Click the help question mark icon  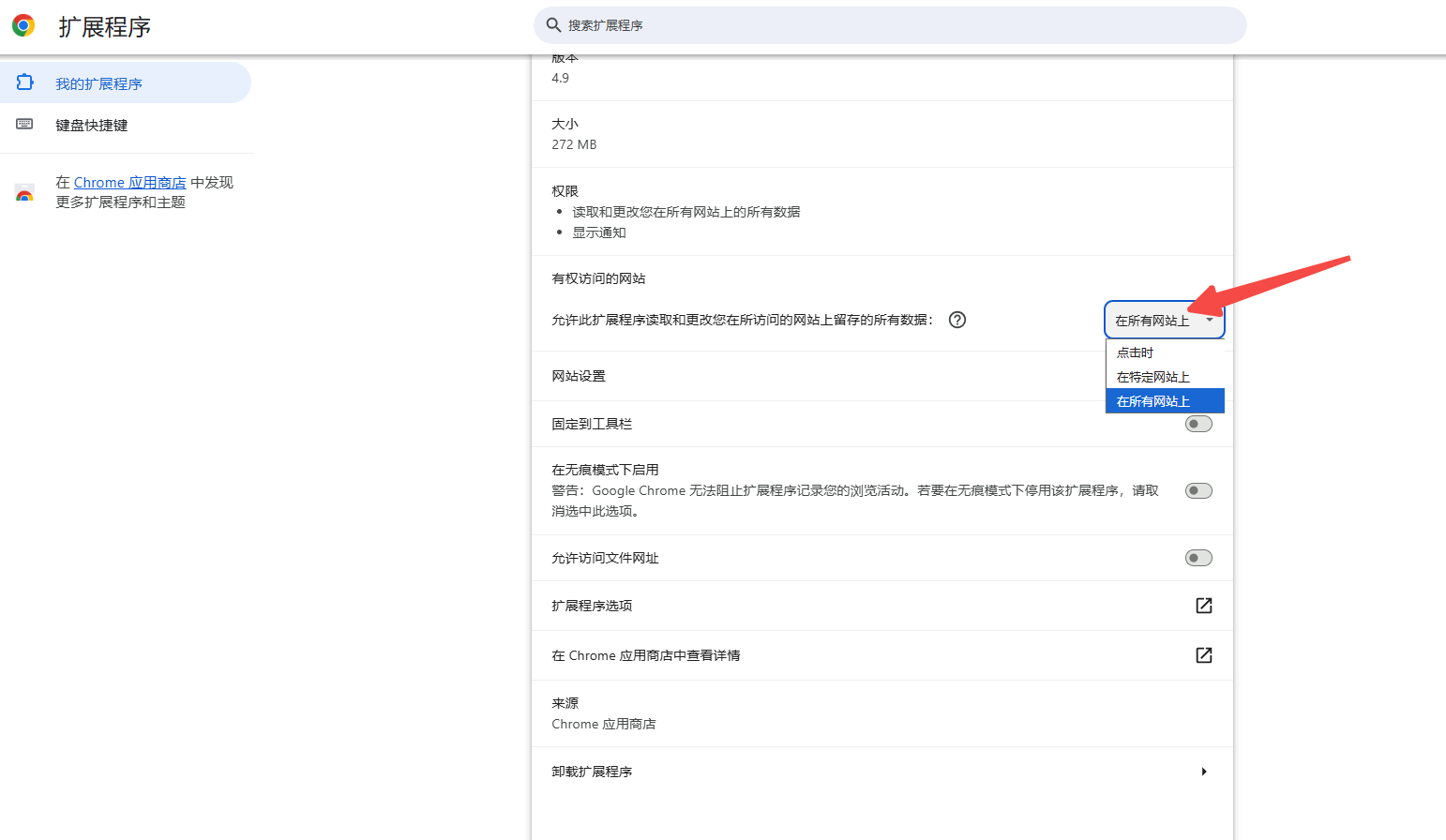pos(957,320)
